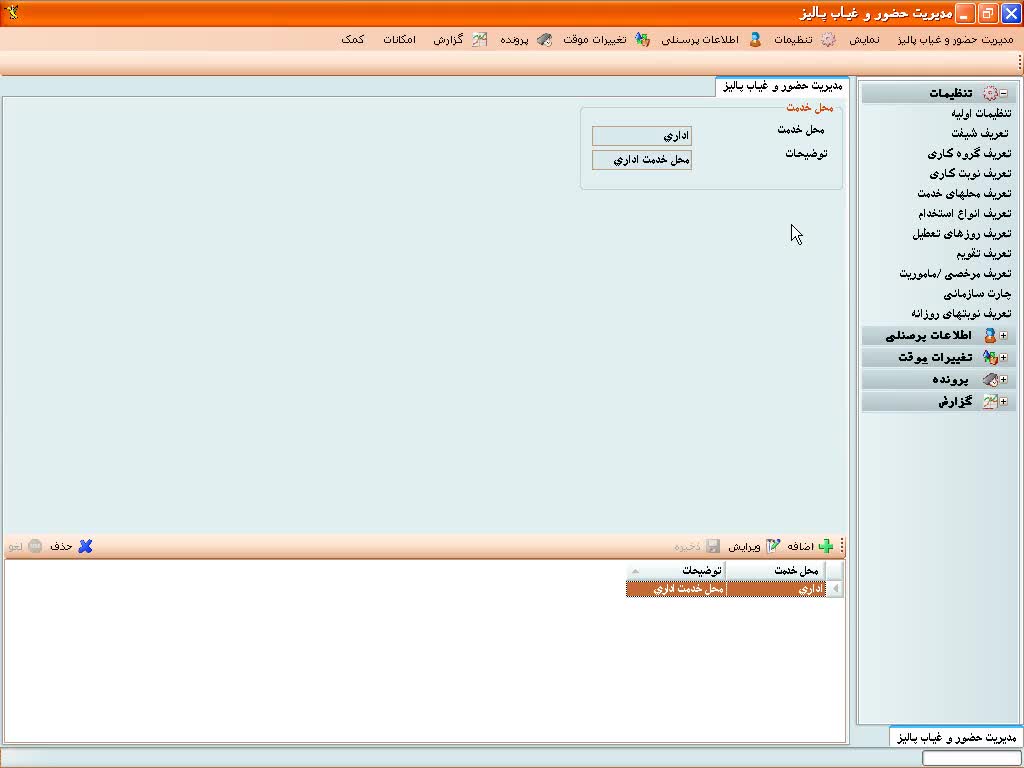Click the icon in تغییرات موقت sidebar header

pyautogui.click(x=990, y=358)
